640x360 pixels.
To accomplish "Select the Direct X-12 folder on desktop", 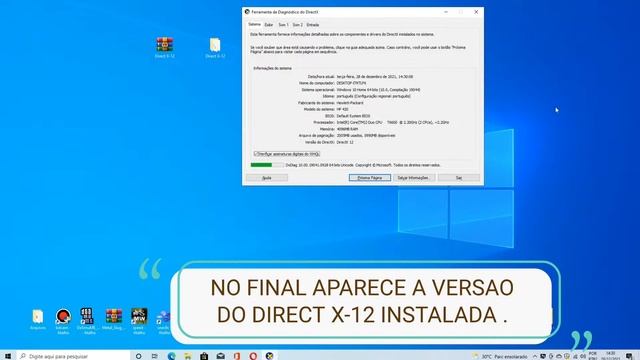I will coord(215,47).
